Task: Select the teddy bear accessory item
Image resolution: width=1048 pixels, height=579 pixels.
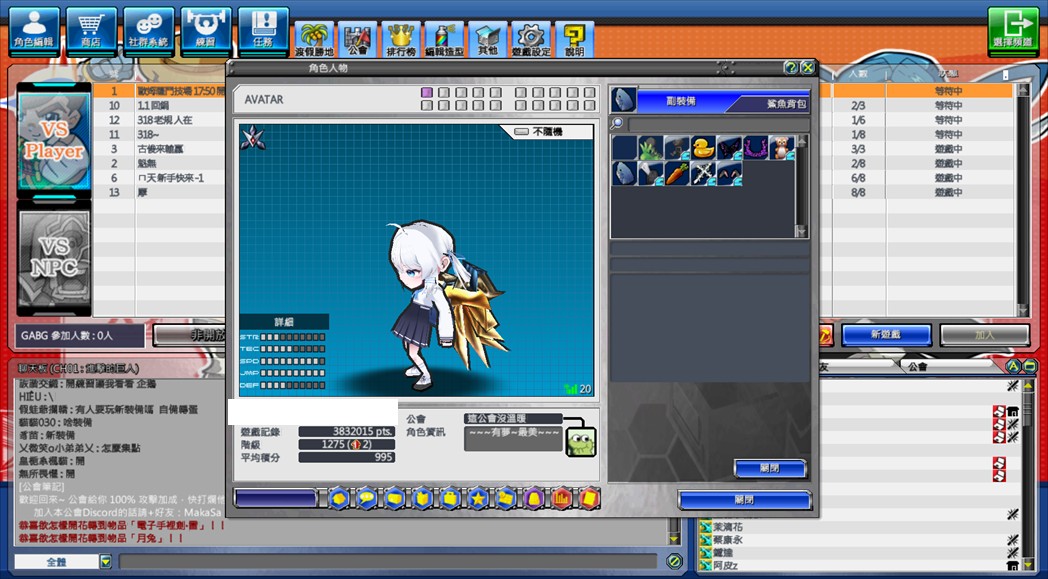Action: click(781, 147)
